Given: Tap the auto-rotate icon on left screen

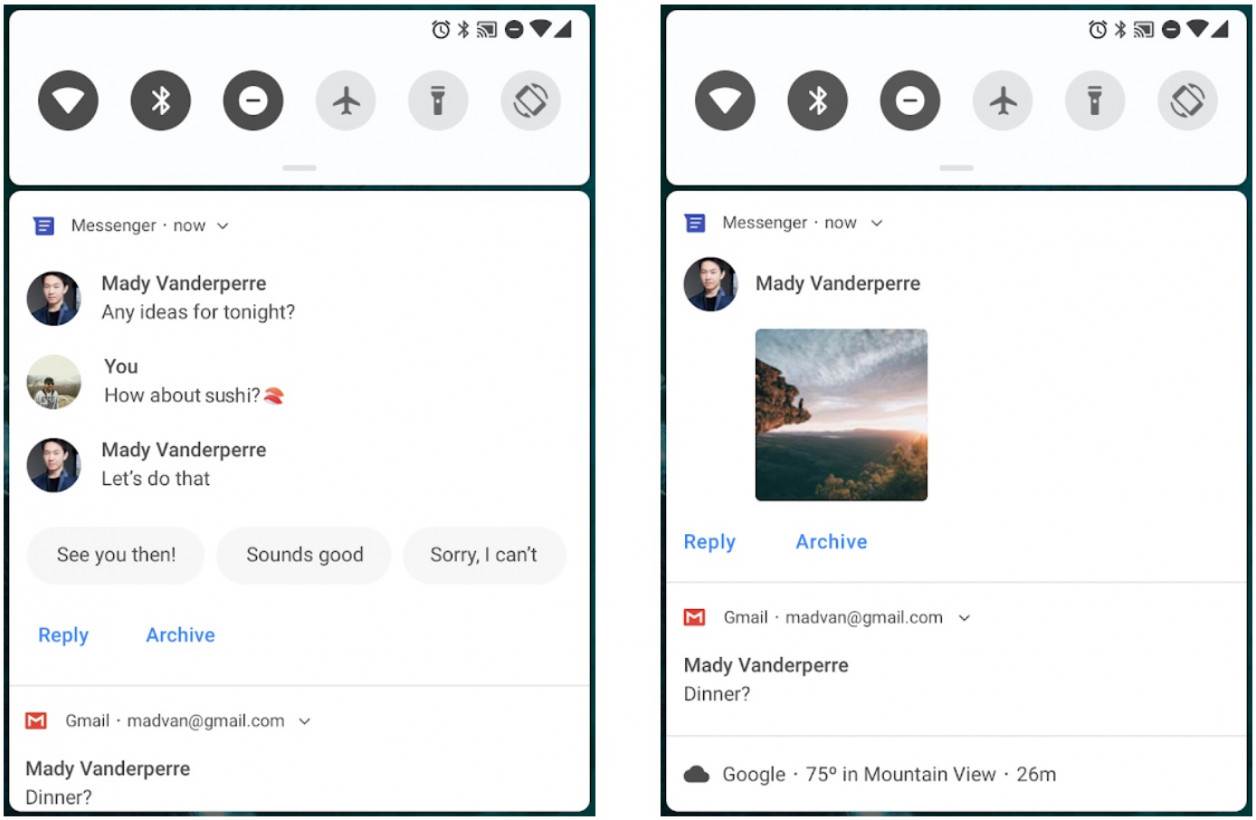Looking at the screenshot, I should point(530,101).
